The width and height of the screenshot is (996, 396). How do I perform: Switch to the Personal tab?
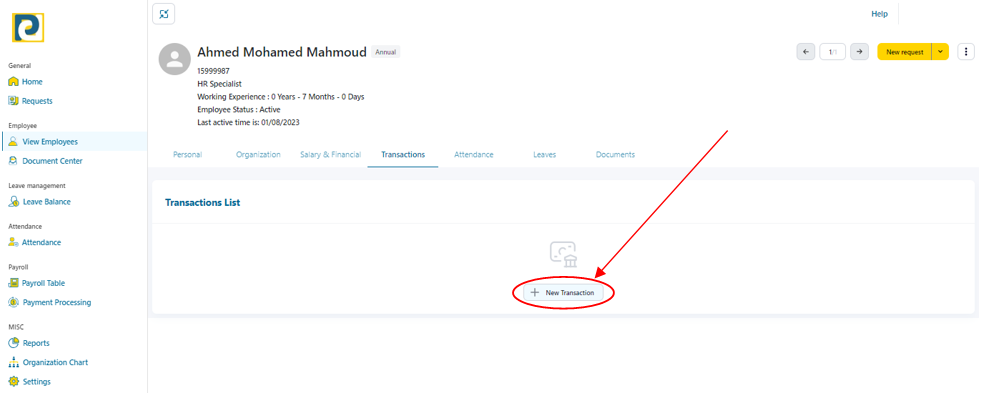[x=187, y=154]
